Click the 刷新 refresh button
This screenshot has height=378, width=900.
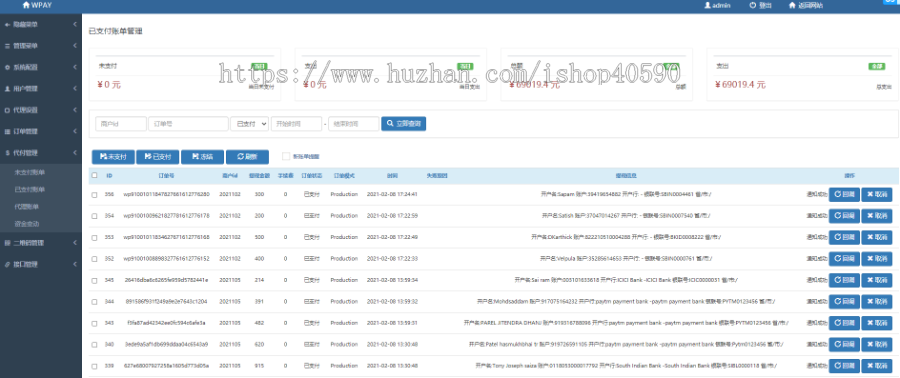(x=247, y=157)
